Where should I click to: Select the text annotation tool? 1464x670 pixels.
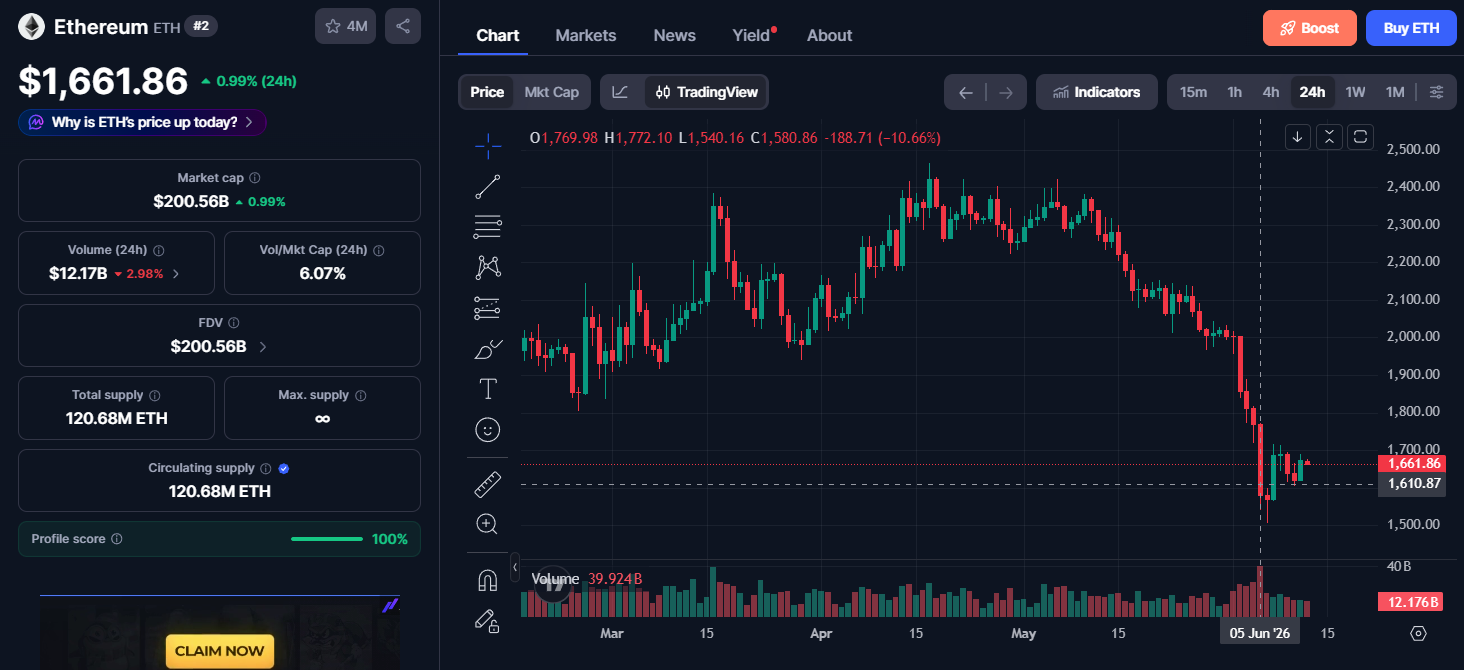click(x=488, y=389)
